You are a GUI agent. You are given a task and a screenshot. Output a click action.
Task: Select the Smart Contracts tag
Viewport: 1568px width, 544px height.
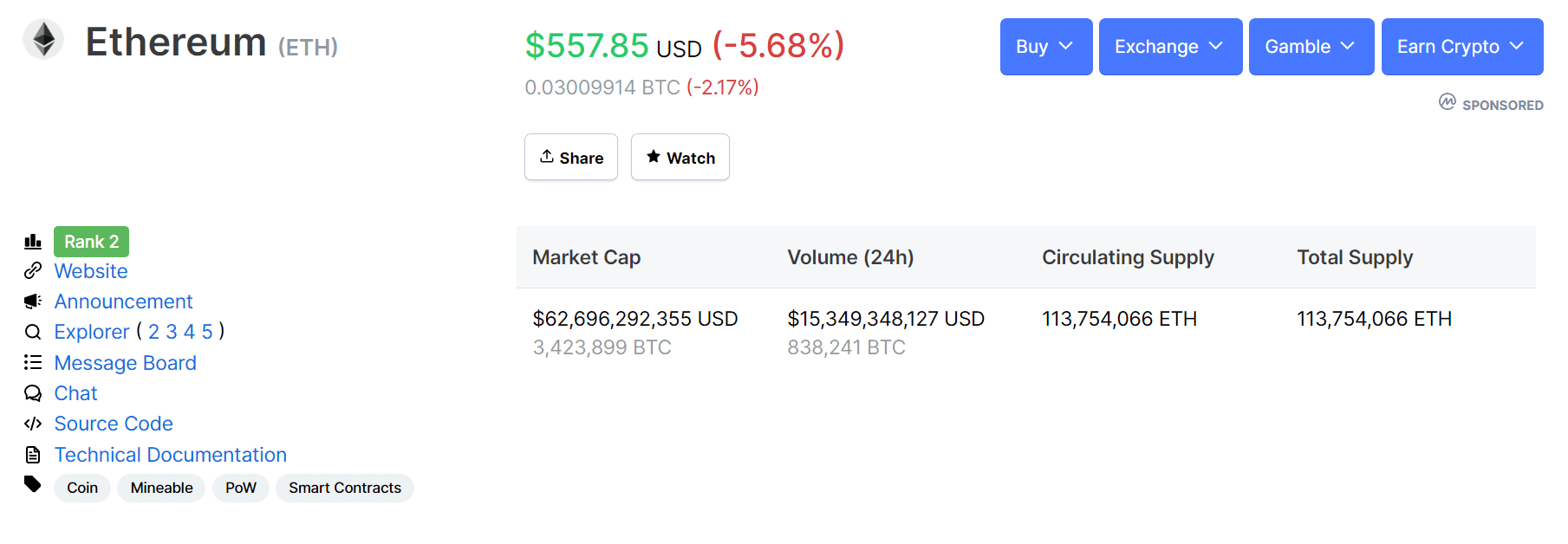tap(345, 488)
